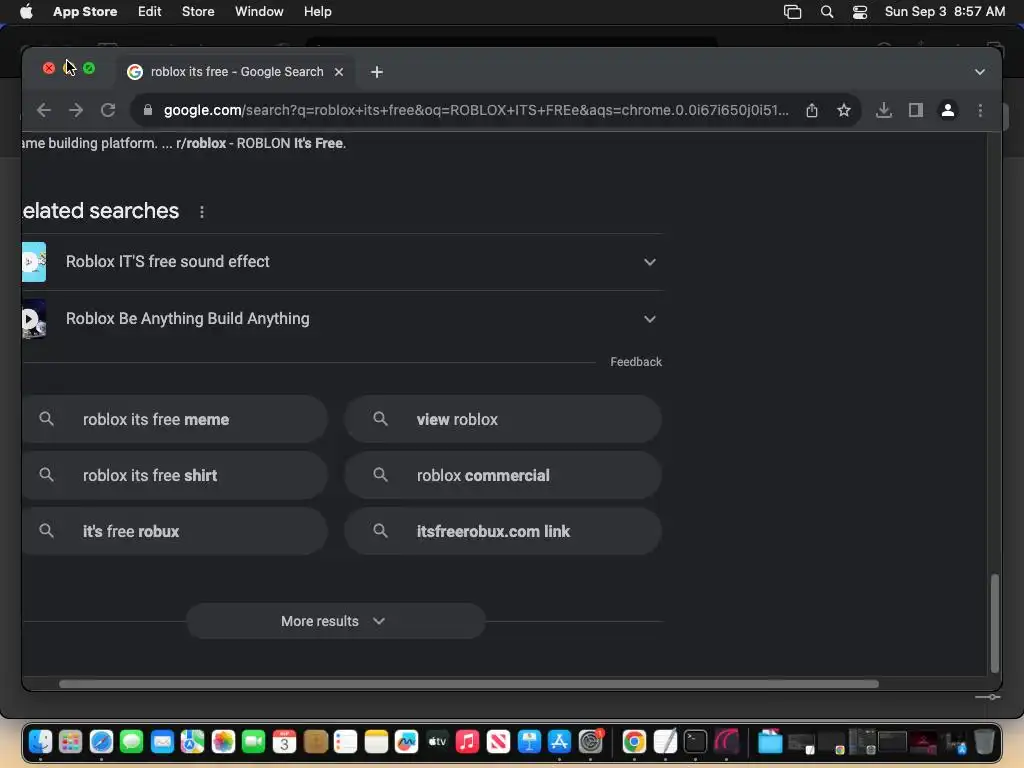Open options beside Related searches heading
This screenshot has height=768, width=1024.
pos(202,212)
